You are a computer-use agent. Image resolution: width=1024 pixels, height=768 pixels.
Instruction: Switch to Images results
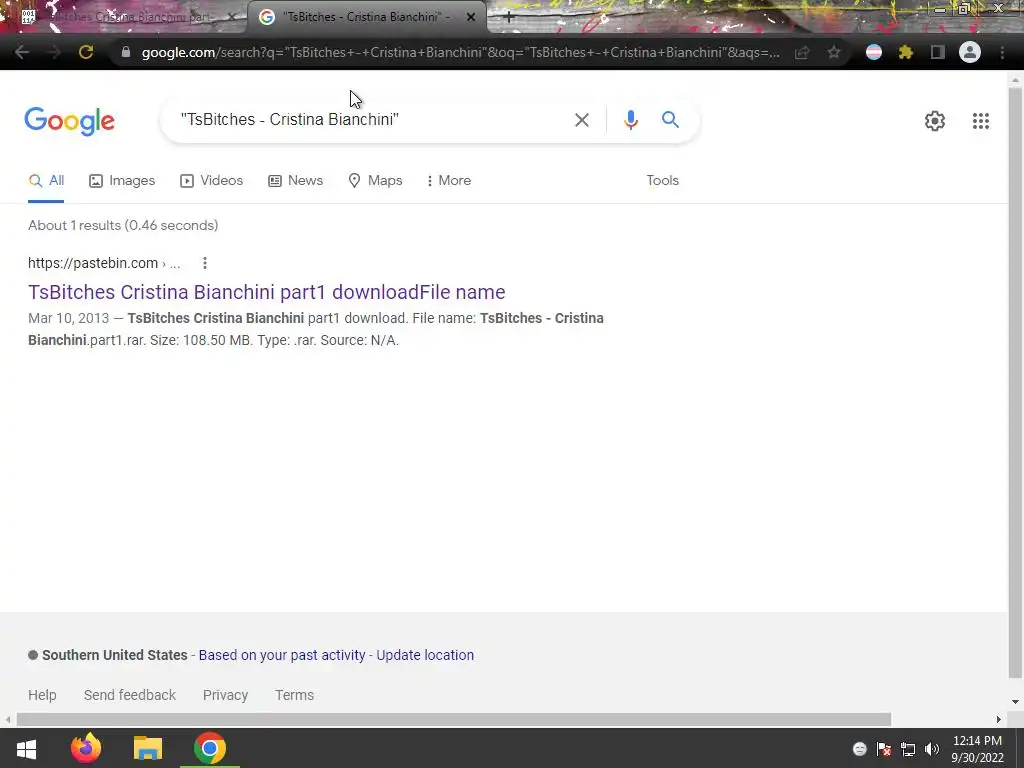pos(122,181)
